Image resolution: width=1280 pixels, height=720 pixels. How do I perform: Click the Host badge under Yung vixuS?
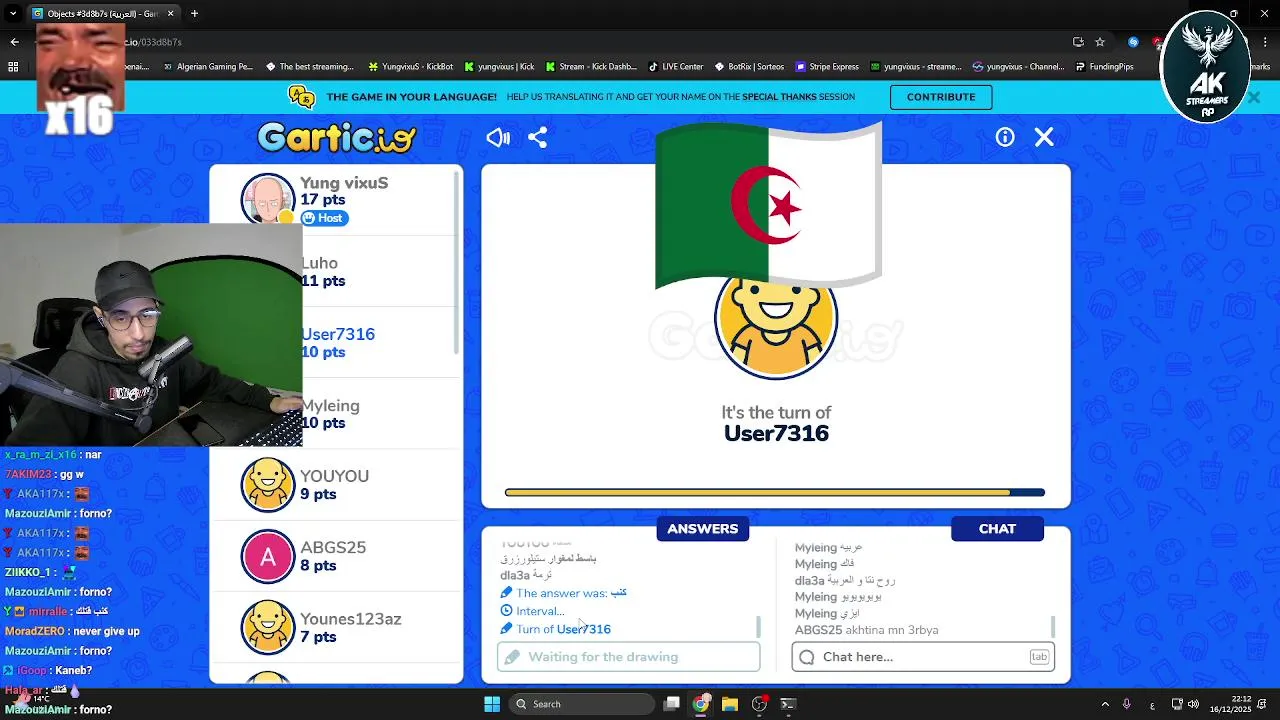323,218
